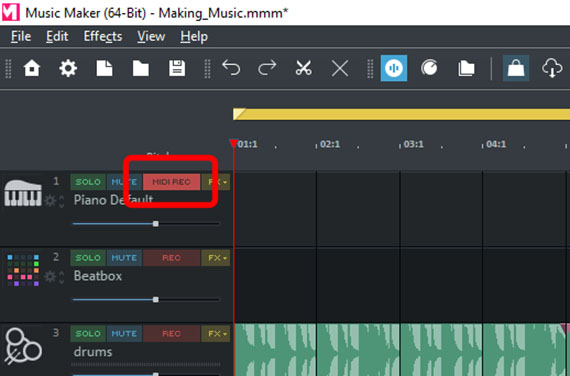This screenshot has width=570, height=376.
Task: Toggle the highlighted blue waveform toolbar button
Action: tap(394, 68)
